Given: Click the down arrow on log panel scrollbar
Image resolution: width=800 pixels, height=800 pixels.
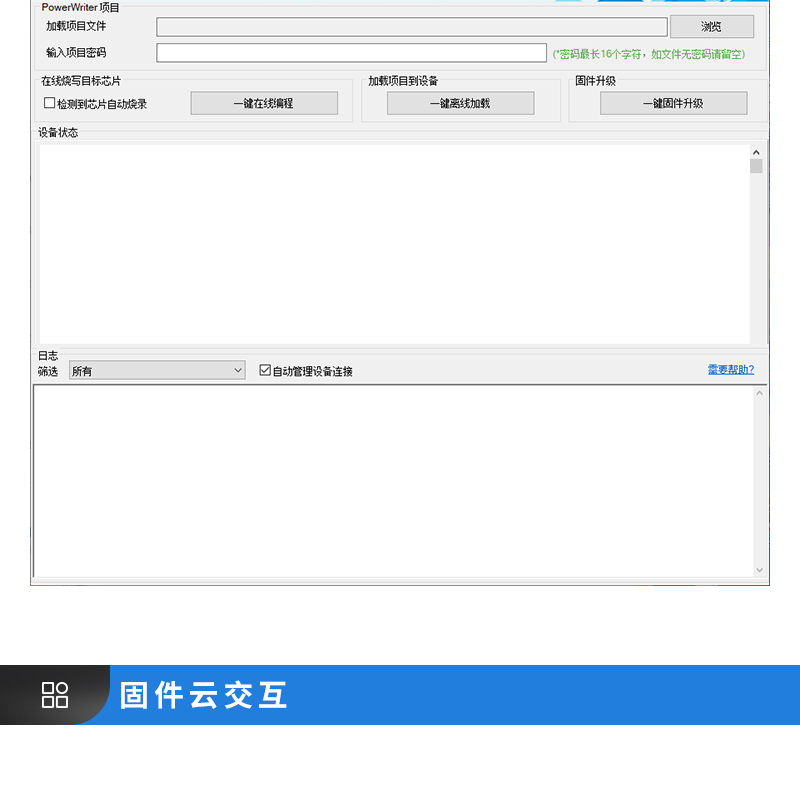Looking at the screenshot, I should coord(759,569).
